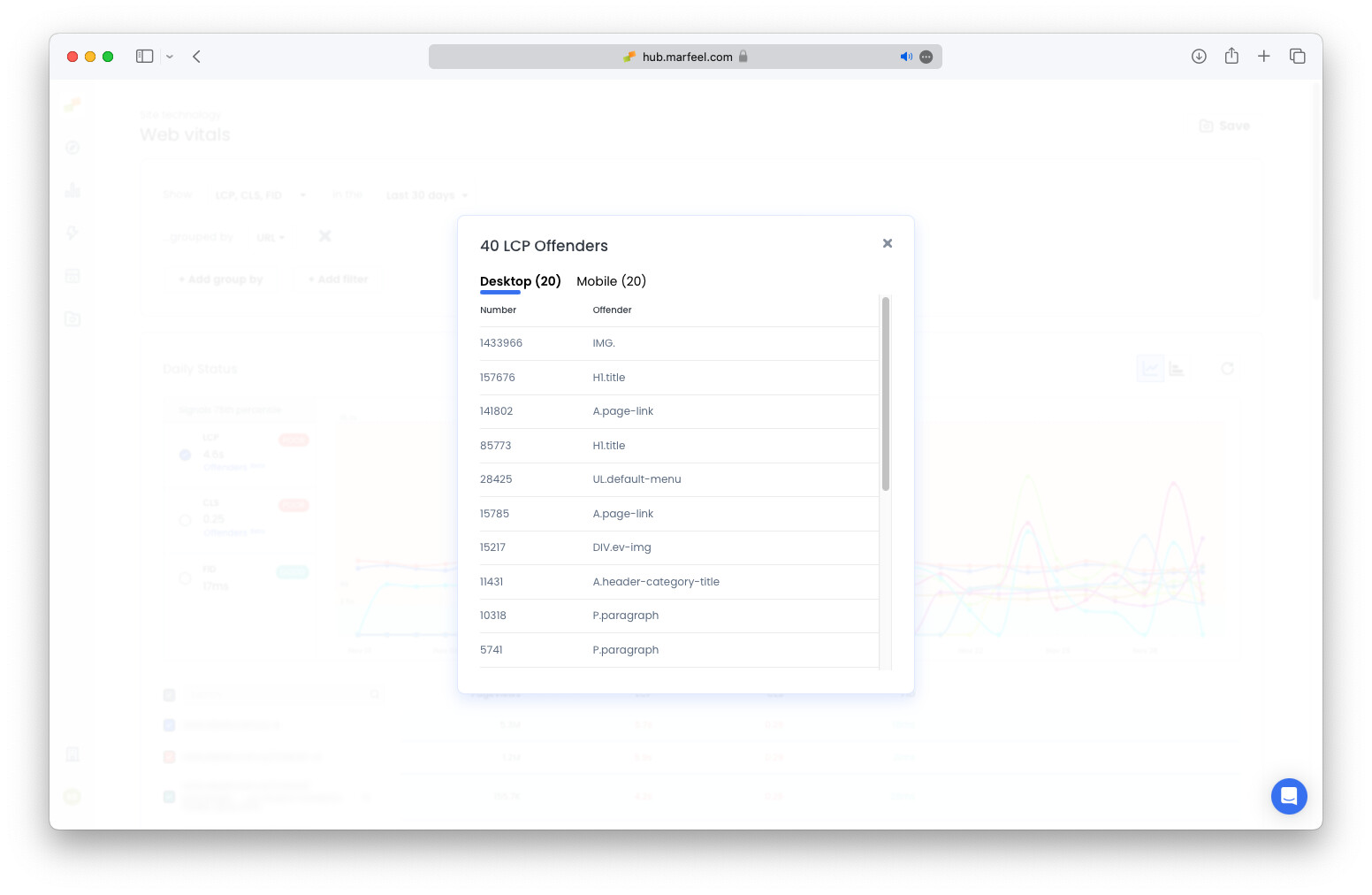Click the UL.default-menu offender entry

click(x=636, y=479)
